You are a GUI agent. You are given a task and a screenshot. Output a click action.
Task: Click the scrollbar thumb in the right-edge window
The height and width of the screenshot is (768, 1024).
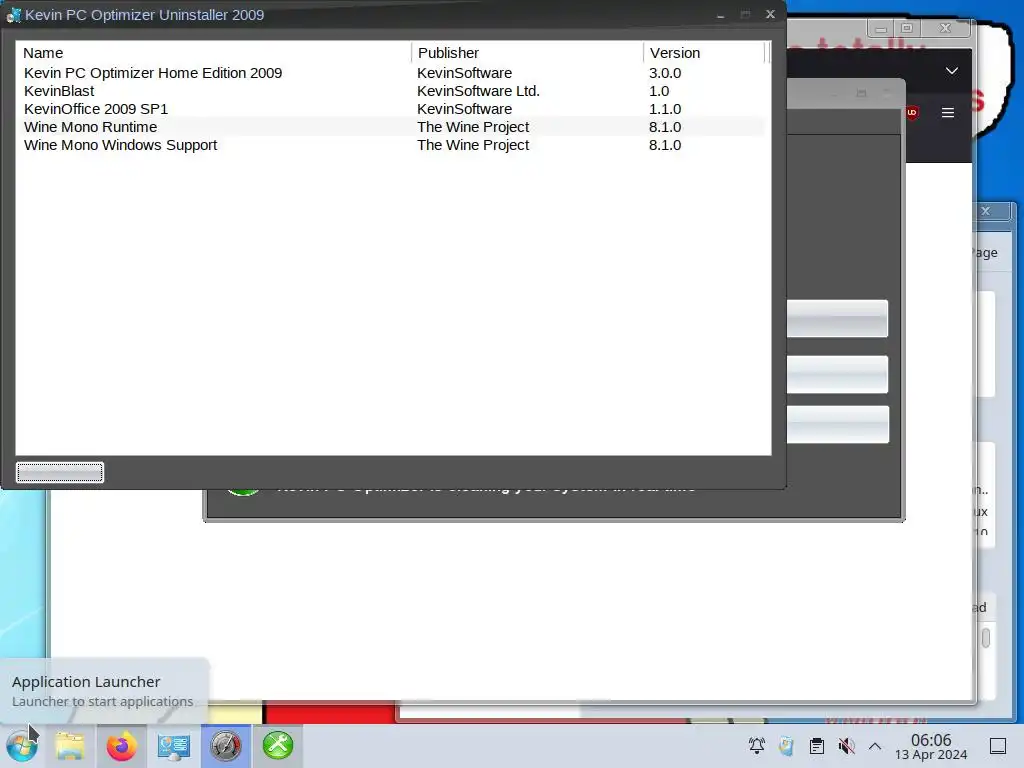click(986, 638)
